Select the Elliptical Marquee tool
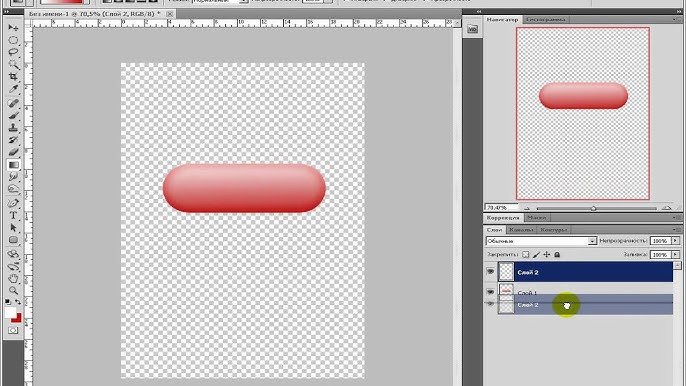This screenshot has height=386, width=686. [x=13, y=40]
